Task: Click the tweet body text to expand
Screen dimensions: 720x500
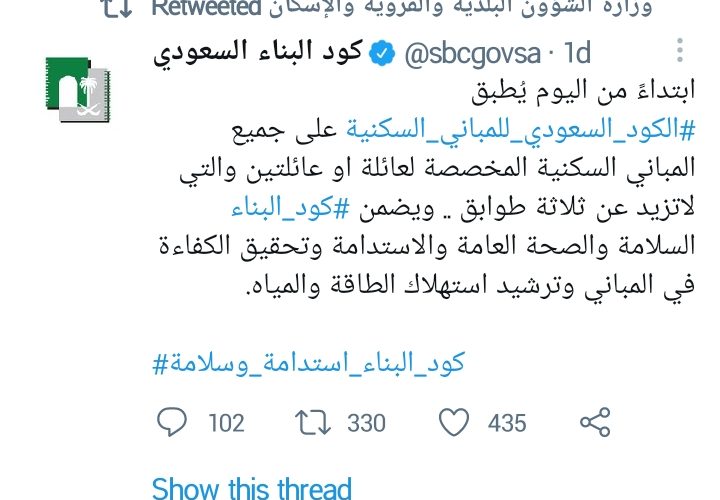Action: [427, 188]
